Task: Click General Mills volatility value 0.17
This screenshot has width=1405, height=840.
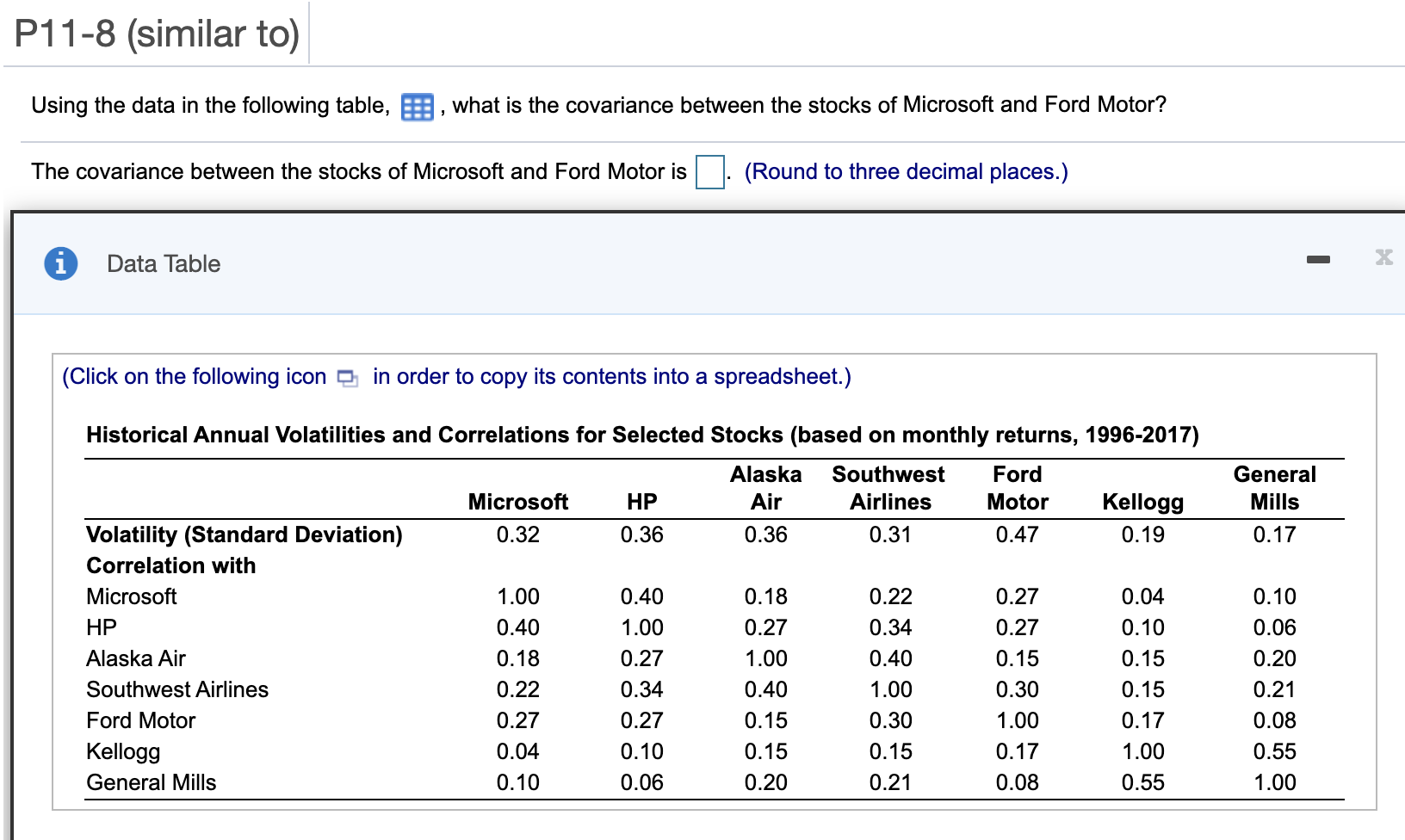Action: pos(1275,534)
